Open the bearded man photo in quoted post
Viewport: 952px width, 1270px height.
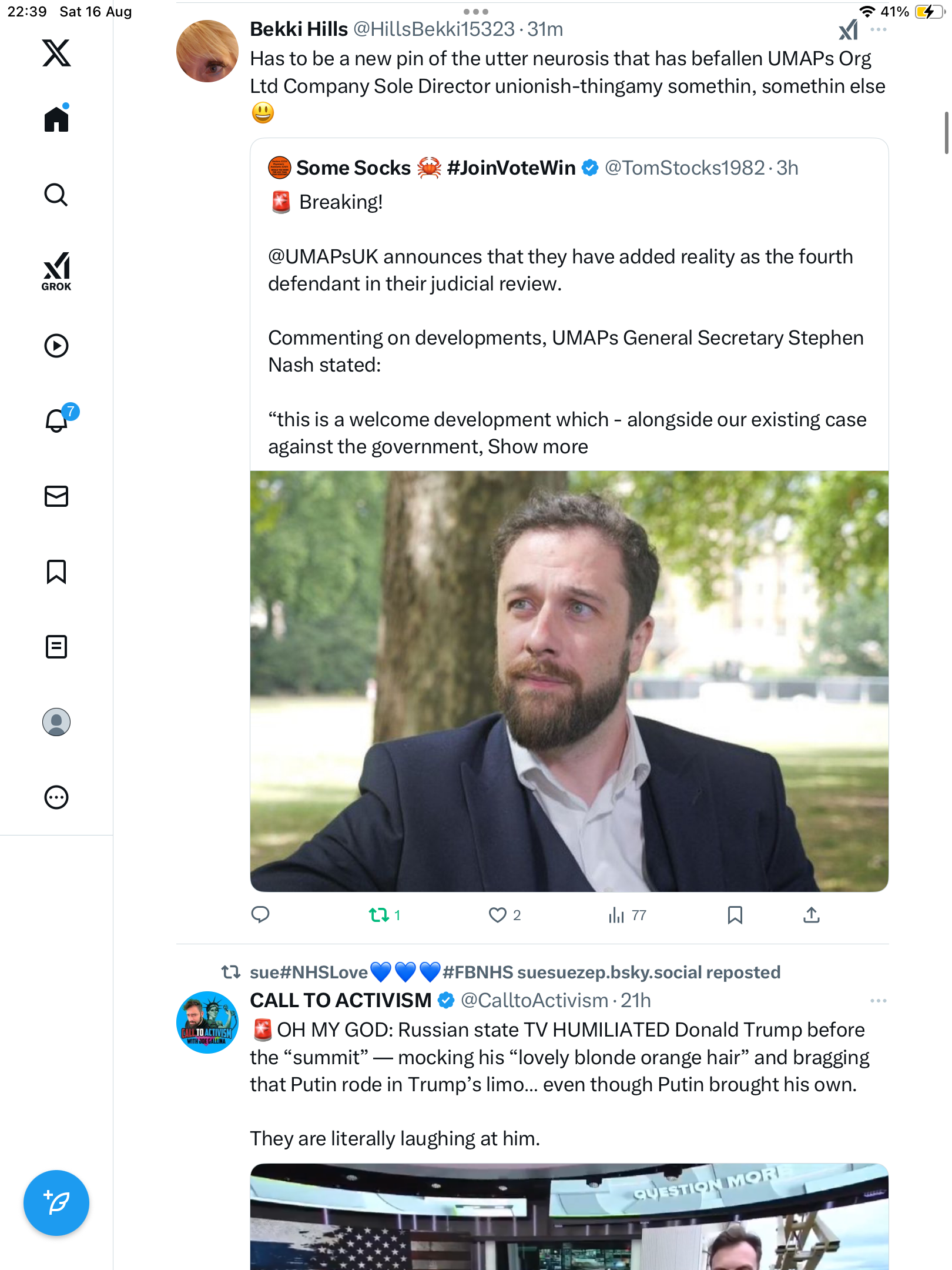point(569,681)
